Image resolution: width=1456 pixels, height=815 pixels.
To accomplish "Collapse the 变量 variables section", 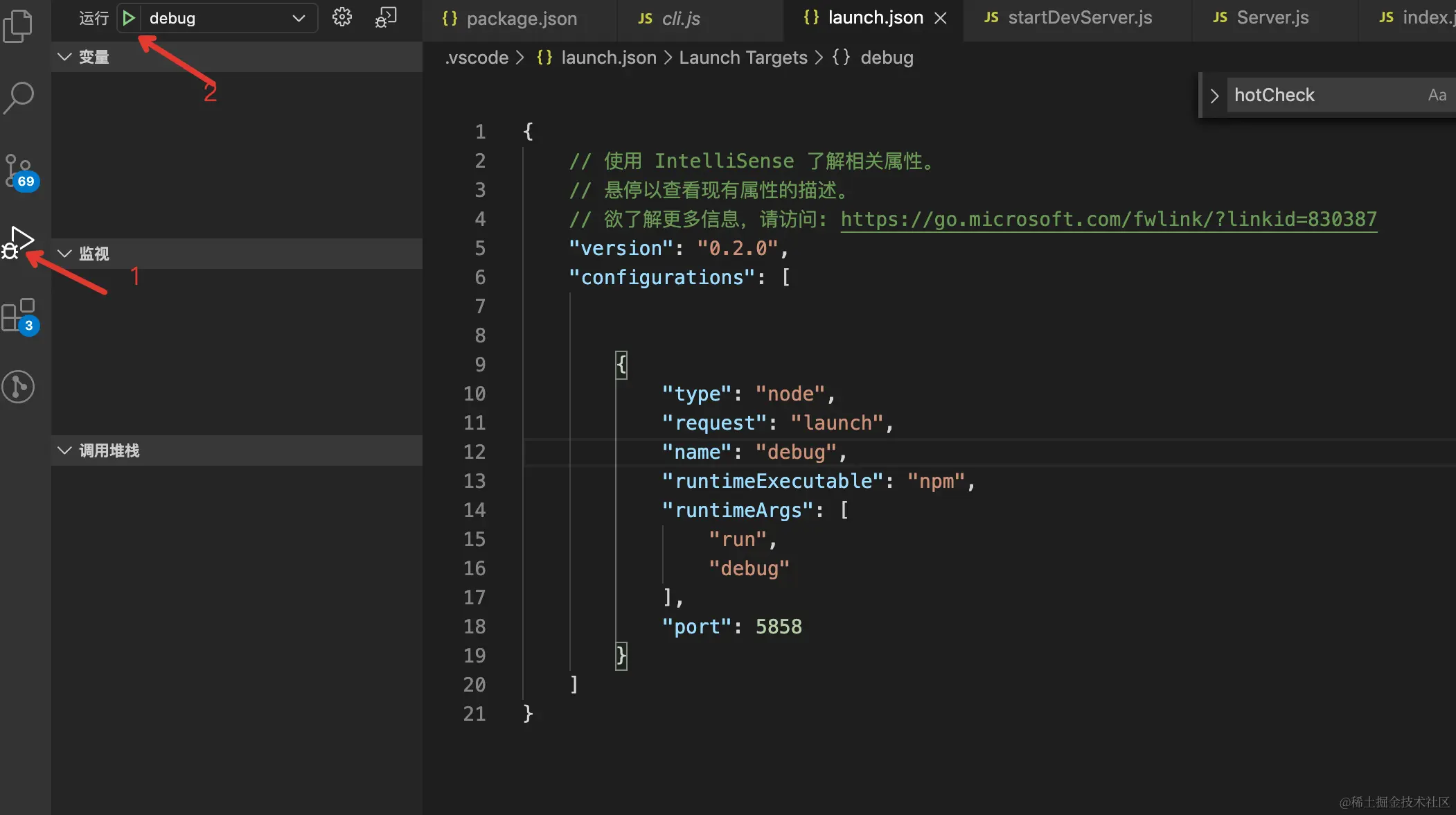I will pyautogui.click(x=64, y=57).
